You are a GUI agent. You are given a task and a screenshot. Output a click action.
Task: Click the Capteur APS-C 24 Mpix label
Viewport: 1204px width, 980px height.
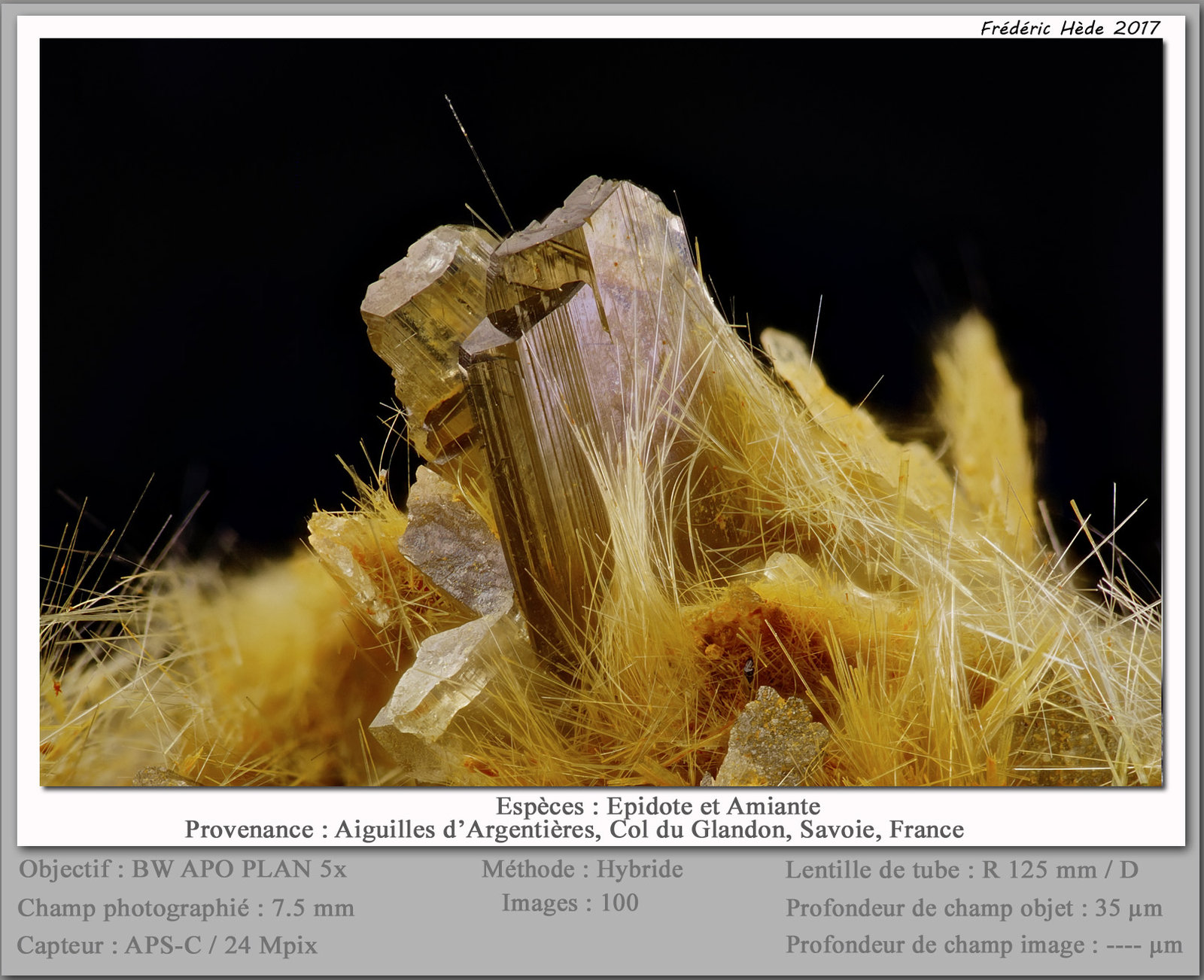pos(167,945)
